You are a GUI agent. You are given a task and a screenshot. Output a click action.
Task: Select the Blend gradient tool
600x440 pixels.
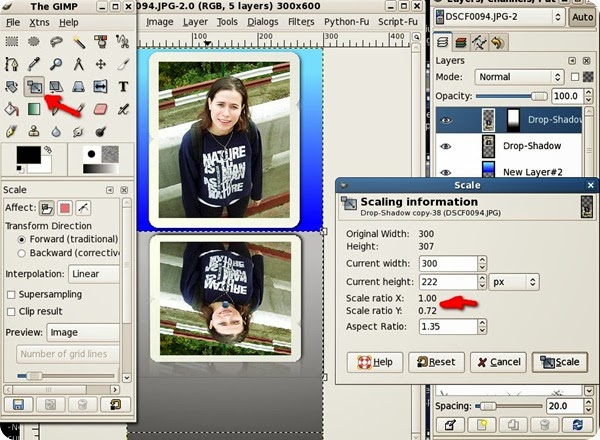tap(34, 109)
